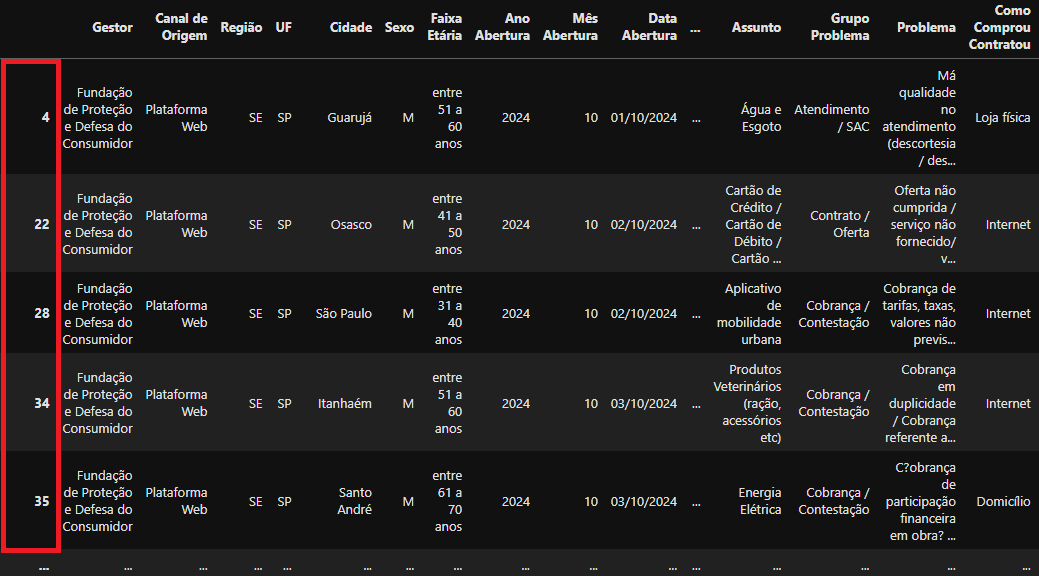Click the truncated columns ellipsis in header
Screen dimensions: 1039x576
[x=695, y=29]
